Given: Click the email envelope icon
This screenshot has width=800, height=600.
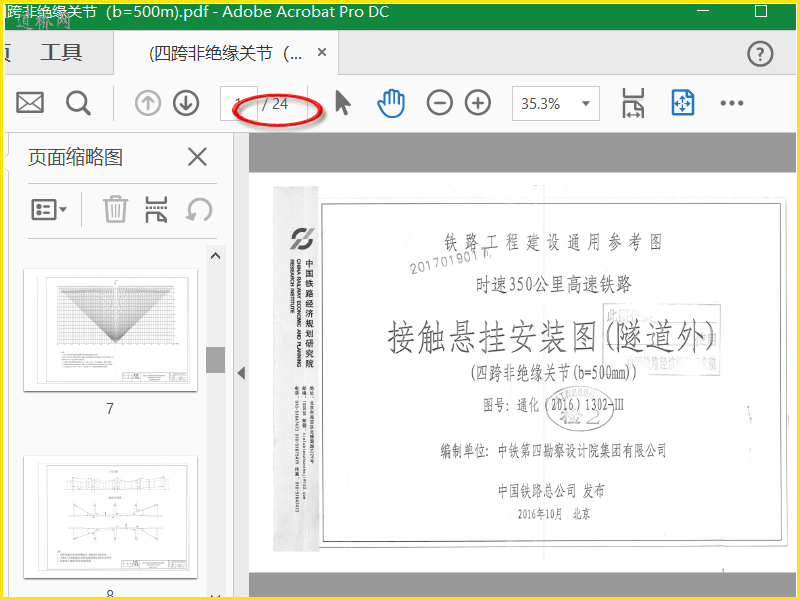Looking at the screenshot, I should tap(30, 104).
